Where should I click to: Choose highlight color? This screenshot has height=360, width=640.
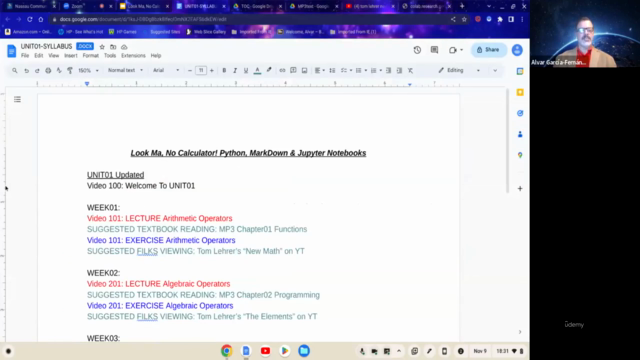pos(269,71)
